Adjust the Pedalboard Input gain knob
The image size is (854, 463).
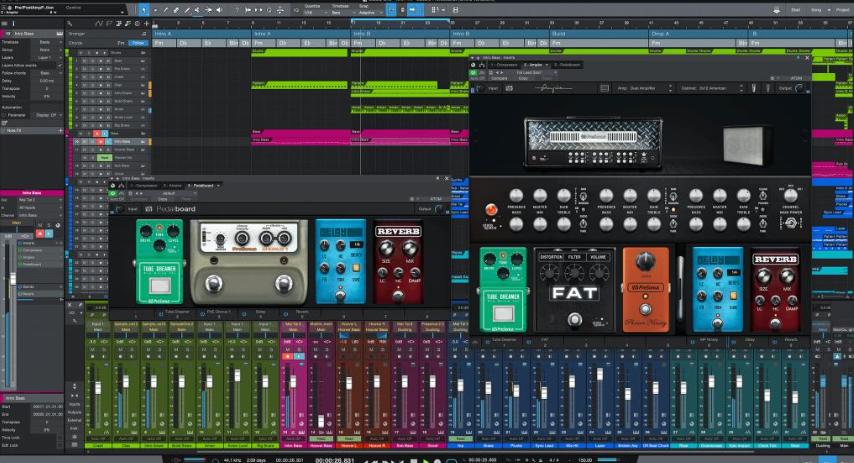(x=119, y=209)
